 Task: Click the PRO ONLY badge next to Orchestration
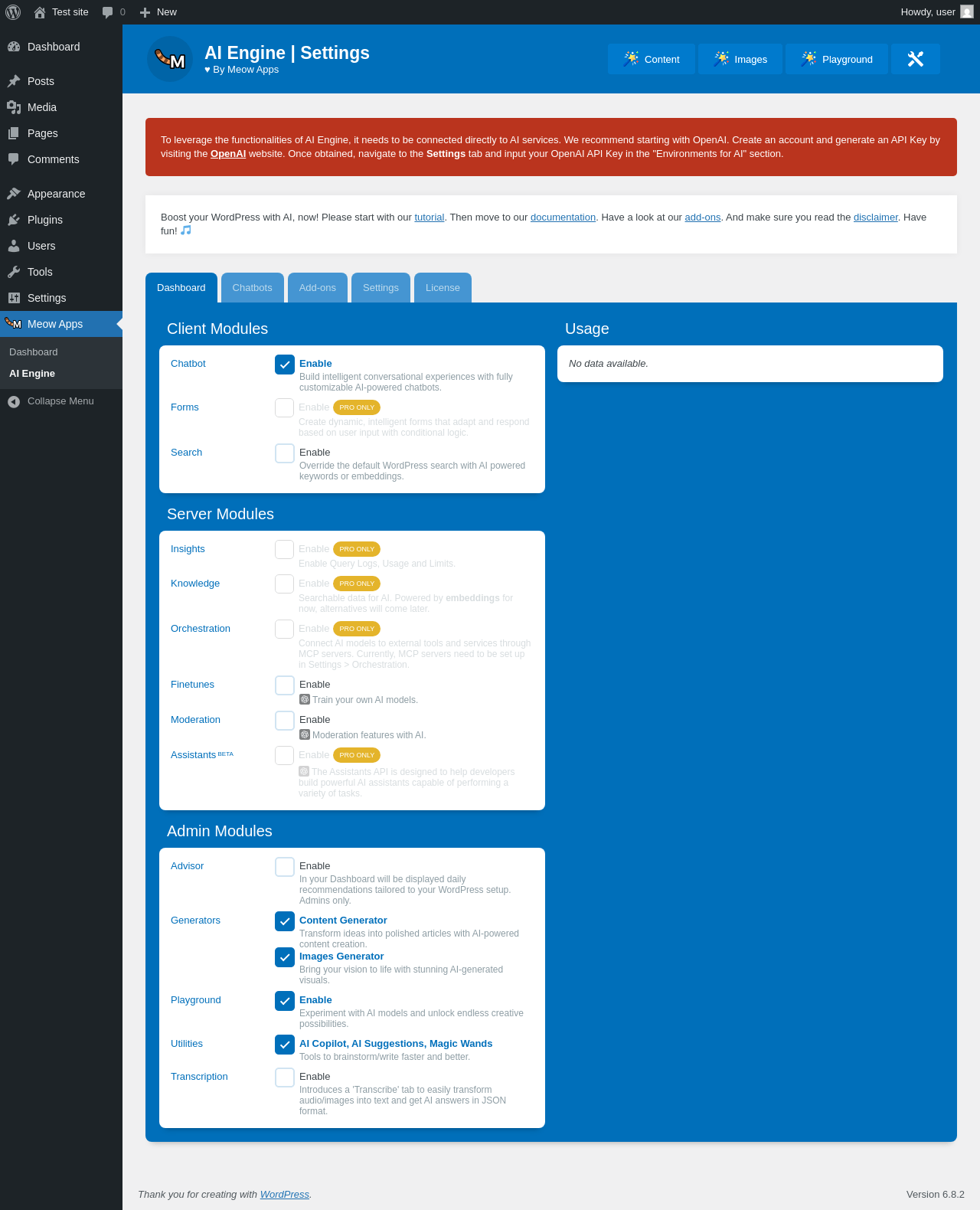(357, 629)
